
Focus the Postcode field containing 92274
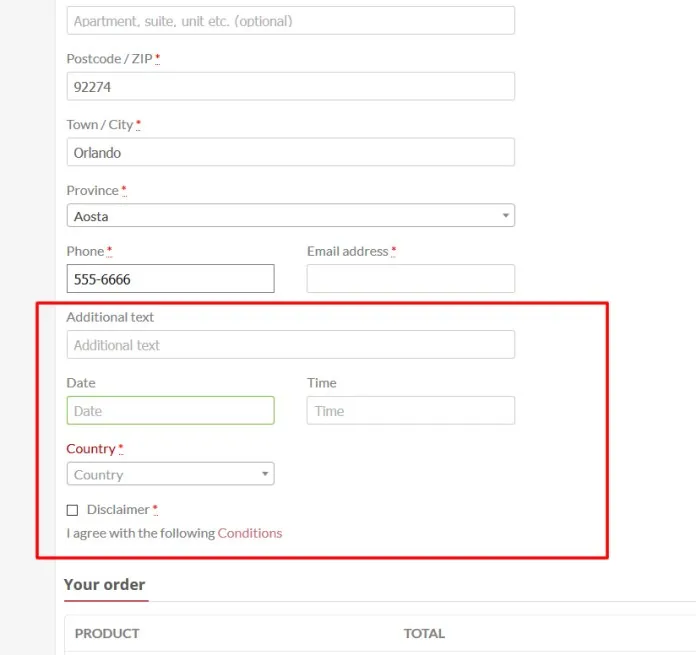point(290,87)
